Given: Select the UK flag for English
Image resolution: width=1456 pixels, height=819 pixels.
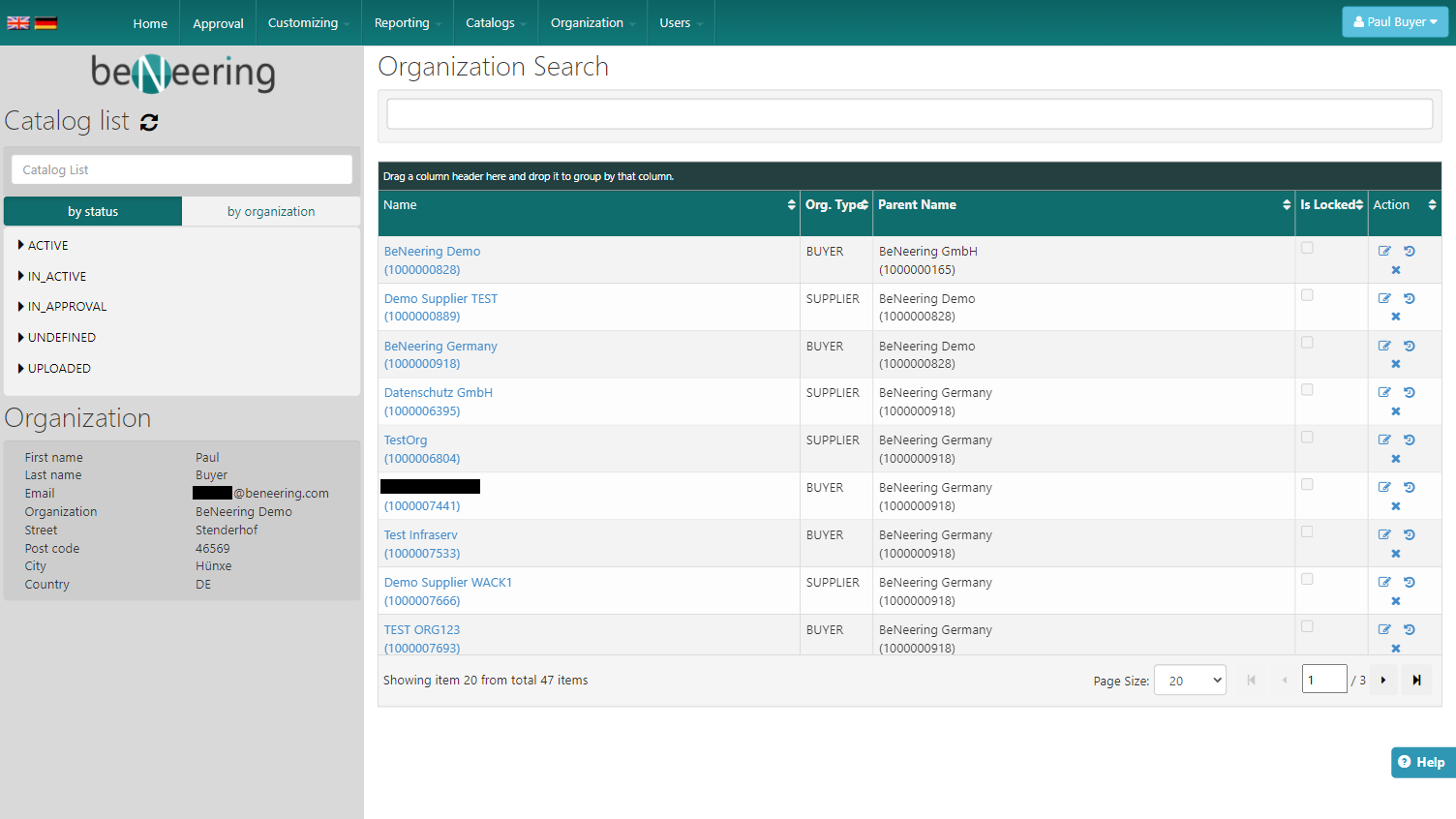Looking at the screenshot, I should (x=18, y=23).
